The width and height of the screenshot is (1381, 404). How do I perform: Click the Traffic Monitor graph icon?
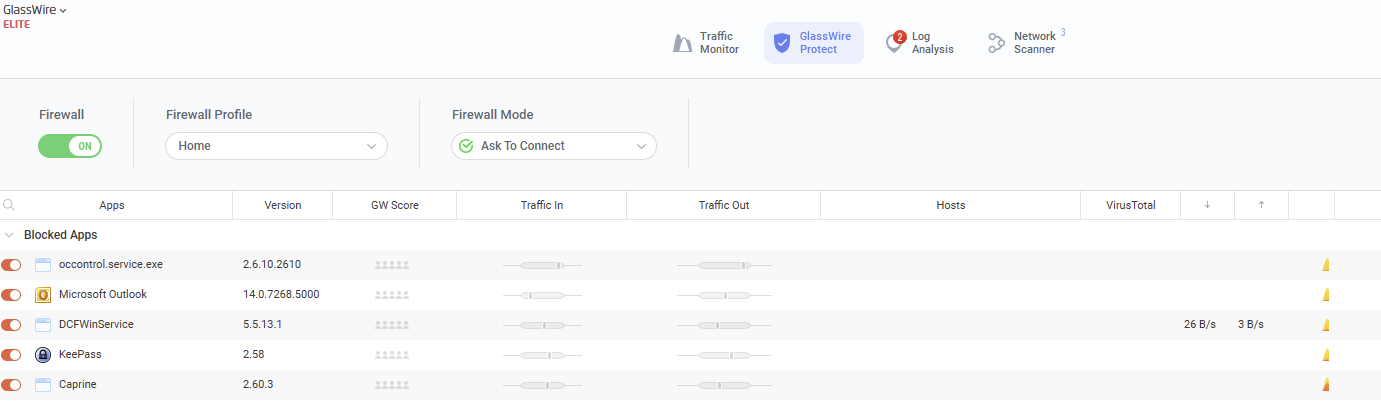pyautogui.click(x=683, y=43)
